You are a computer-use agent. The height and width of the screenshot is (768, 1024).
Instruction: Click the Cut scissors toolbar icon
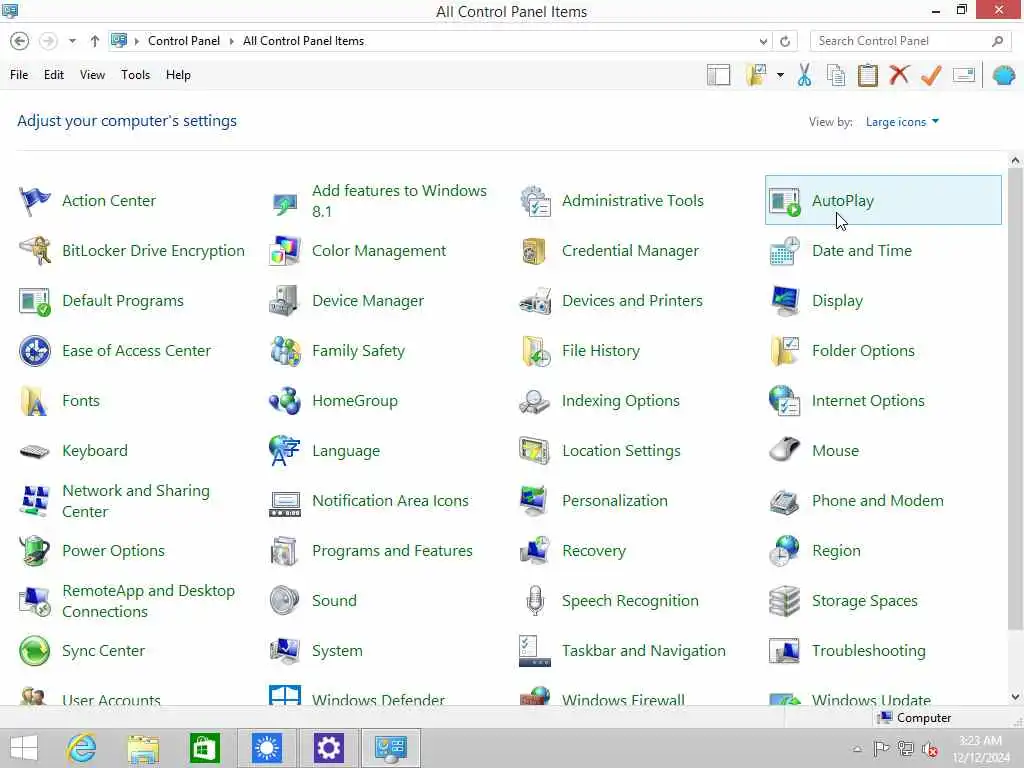pyautogui.click(x=805, y=75)
